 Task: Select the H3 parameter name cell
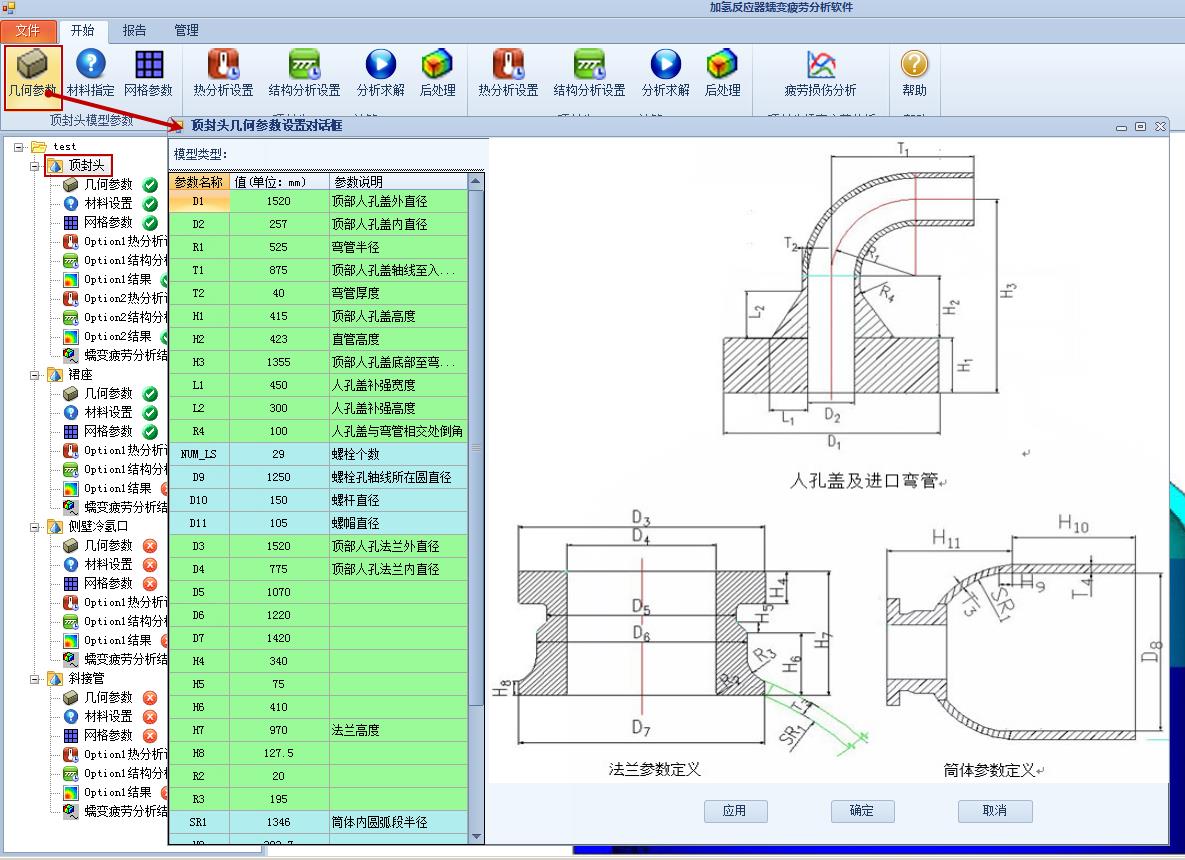tap(199, 362)
